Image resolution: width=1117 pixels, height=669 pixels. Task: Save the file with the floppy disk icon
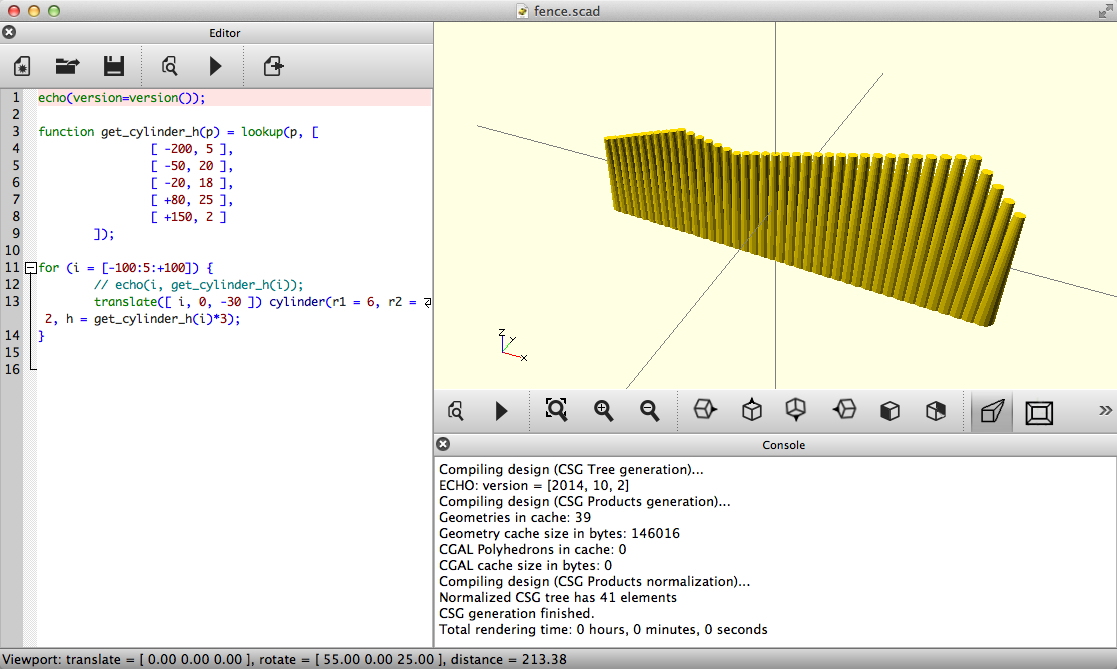[x=114, y=67]
